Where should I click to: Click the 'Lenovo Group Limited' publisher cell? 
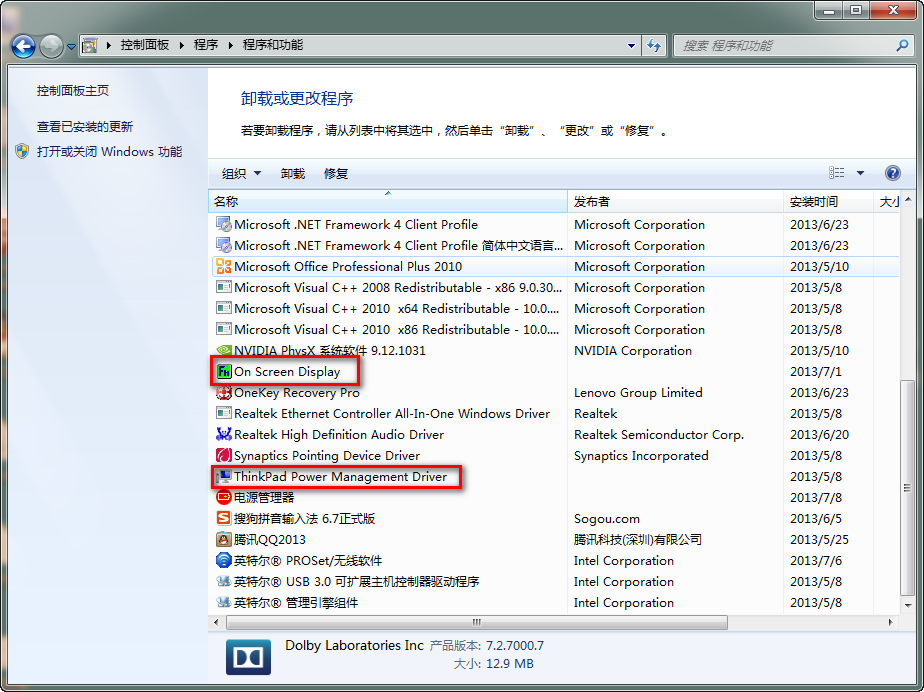pos(638,393)
